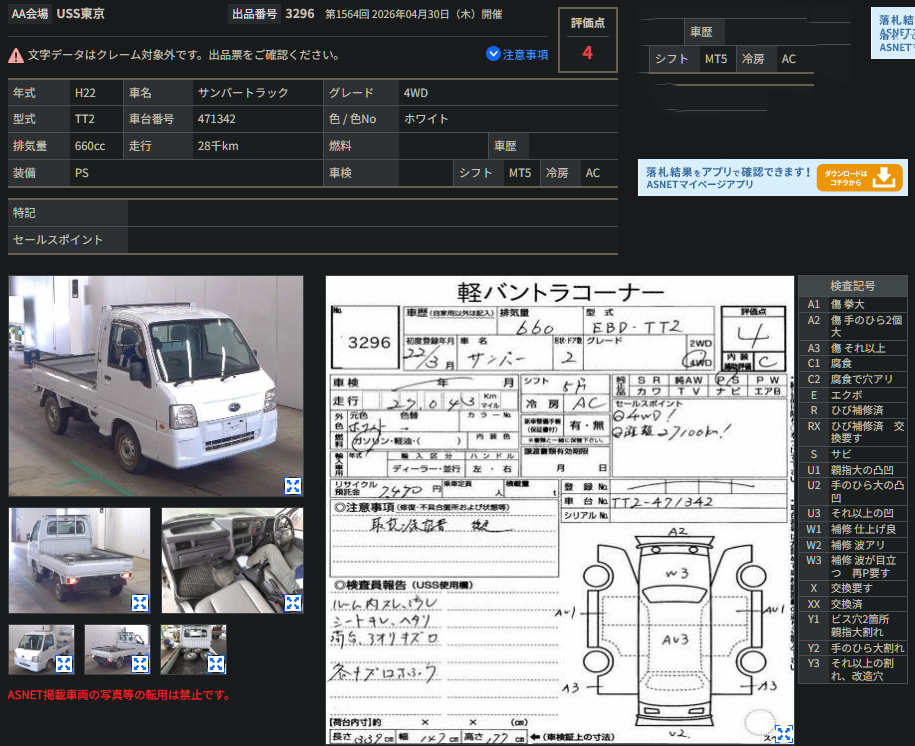Click the ASNET app download button
Screen dimensions: 915x746
click(x=860, y=177)
